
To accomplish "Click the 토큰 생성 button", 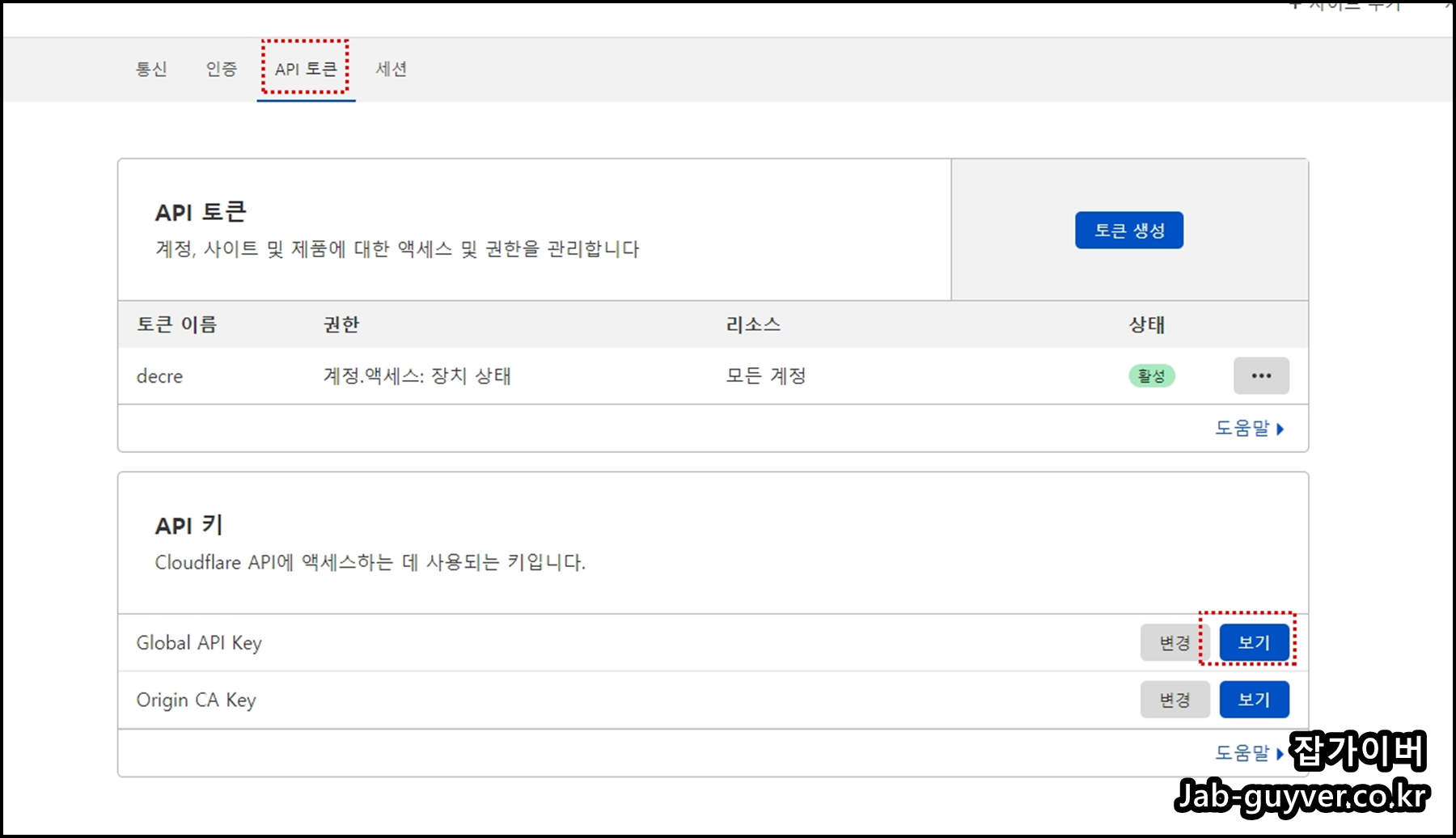I will click(1128, 230).
